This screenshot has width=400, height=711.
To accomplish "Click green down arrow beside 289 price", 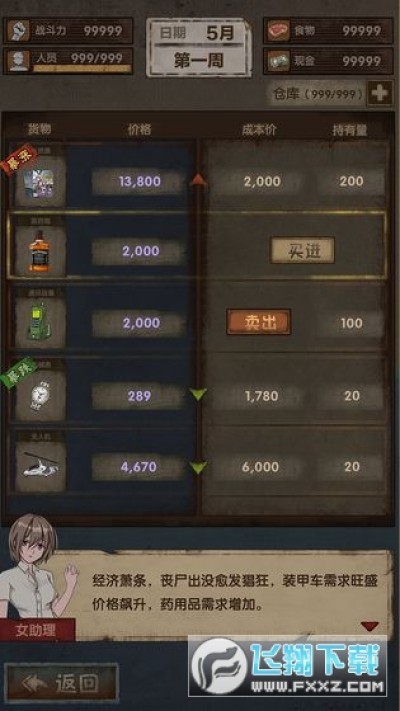I will tap(198, 394).
